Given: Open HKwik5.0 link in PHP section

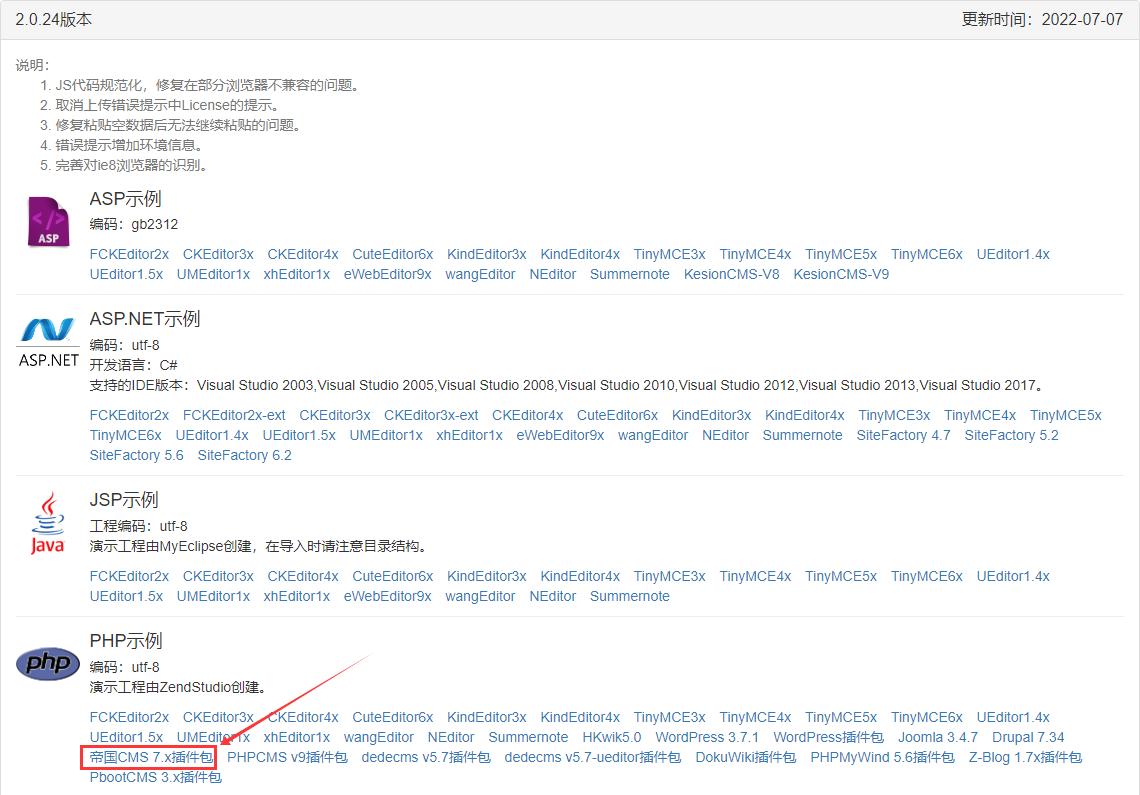Looking at the screenshot, I should tap(611, 738).
